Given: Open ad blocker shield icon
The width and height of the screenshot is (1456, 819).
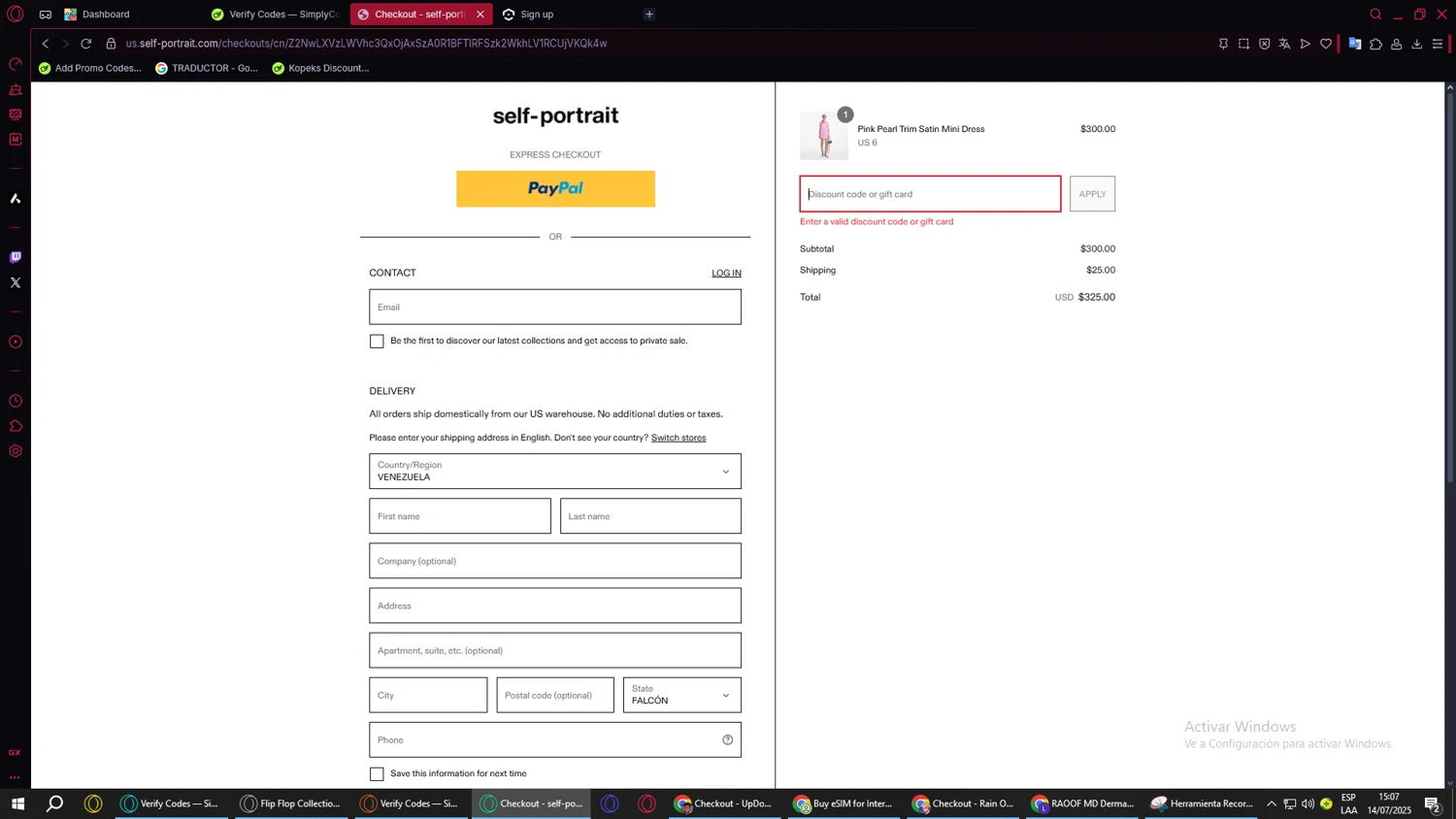Looking at the screenshot, I should click(x=1264, y=44).
